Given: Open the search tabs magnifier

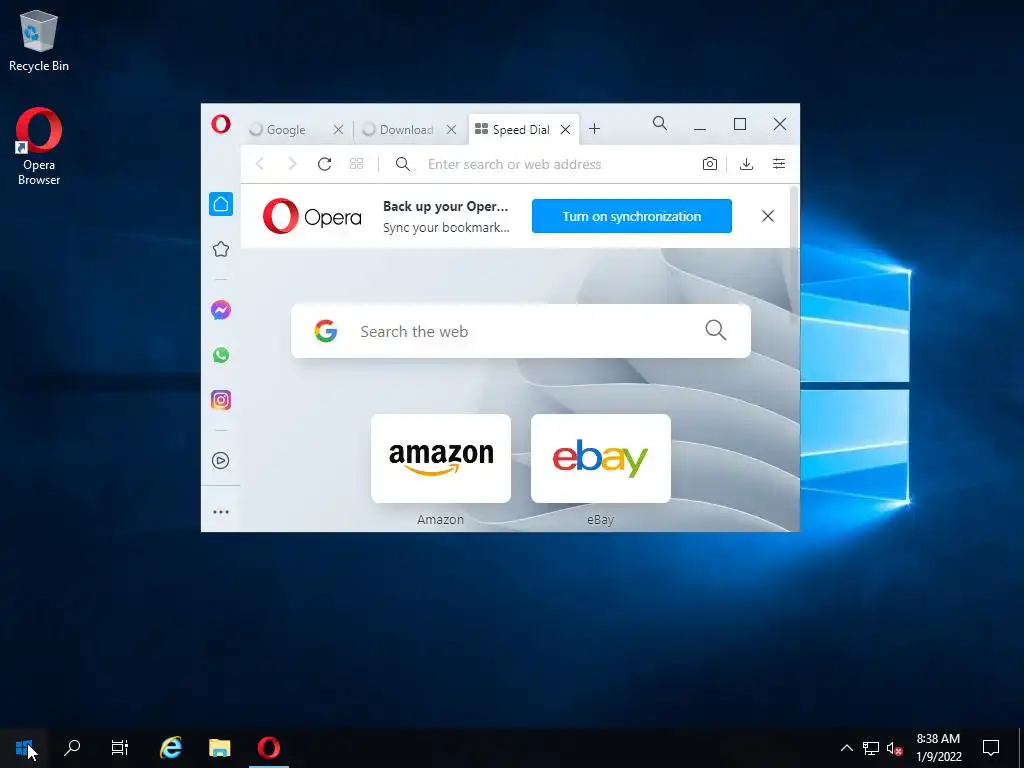Looking at the screenshot, I should (x=660, y=123).
